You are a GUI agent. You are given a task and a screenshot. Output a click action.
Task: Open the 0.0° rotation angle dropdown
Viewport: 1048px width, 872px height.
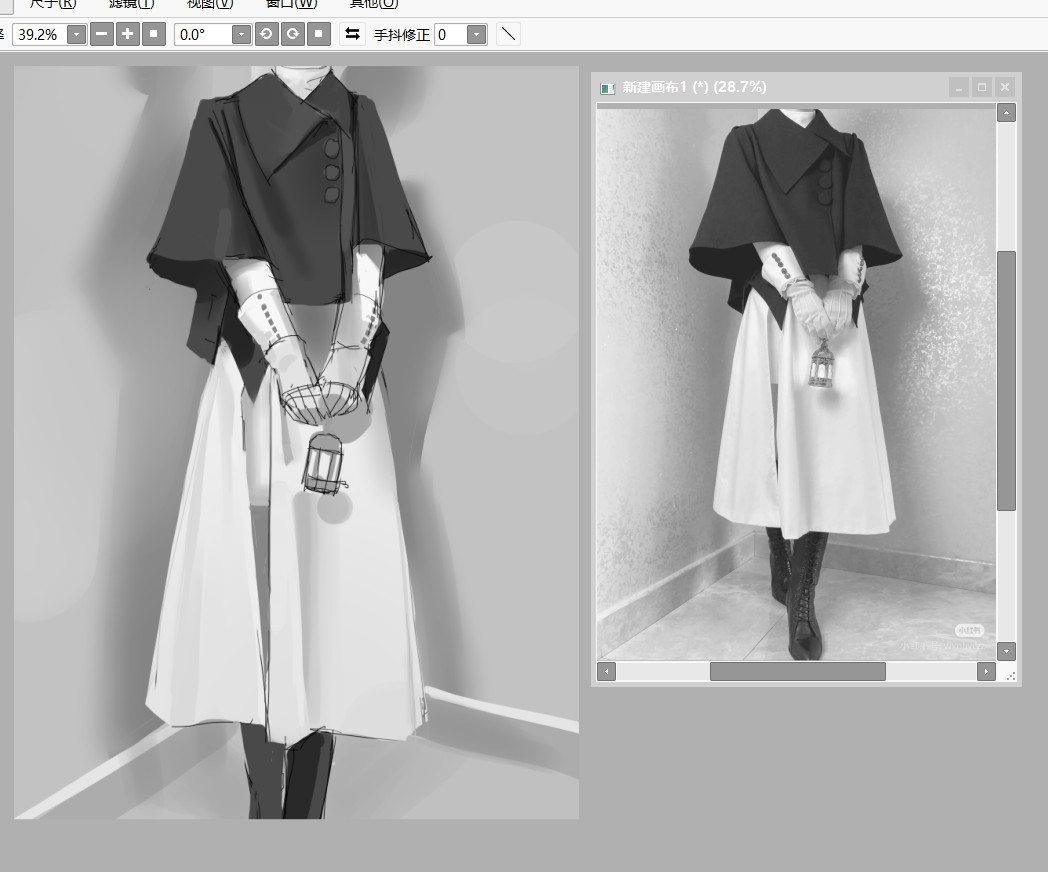pyautogui.click(x=241, y=35)
